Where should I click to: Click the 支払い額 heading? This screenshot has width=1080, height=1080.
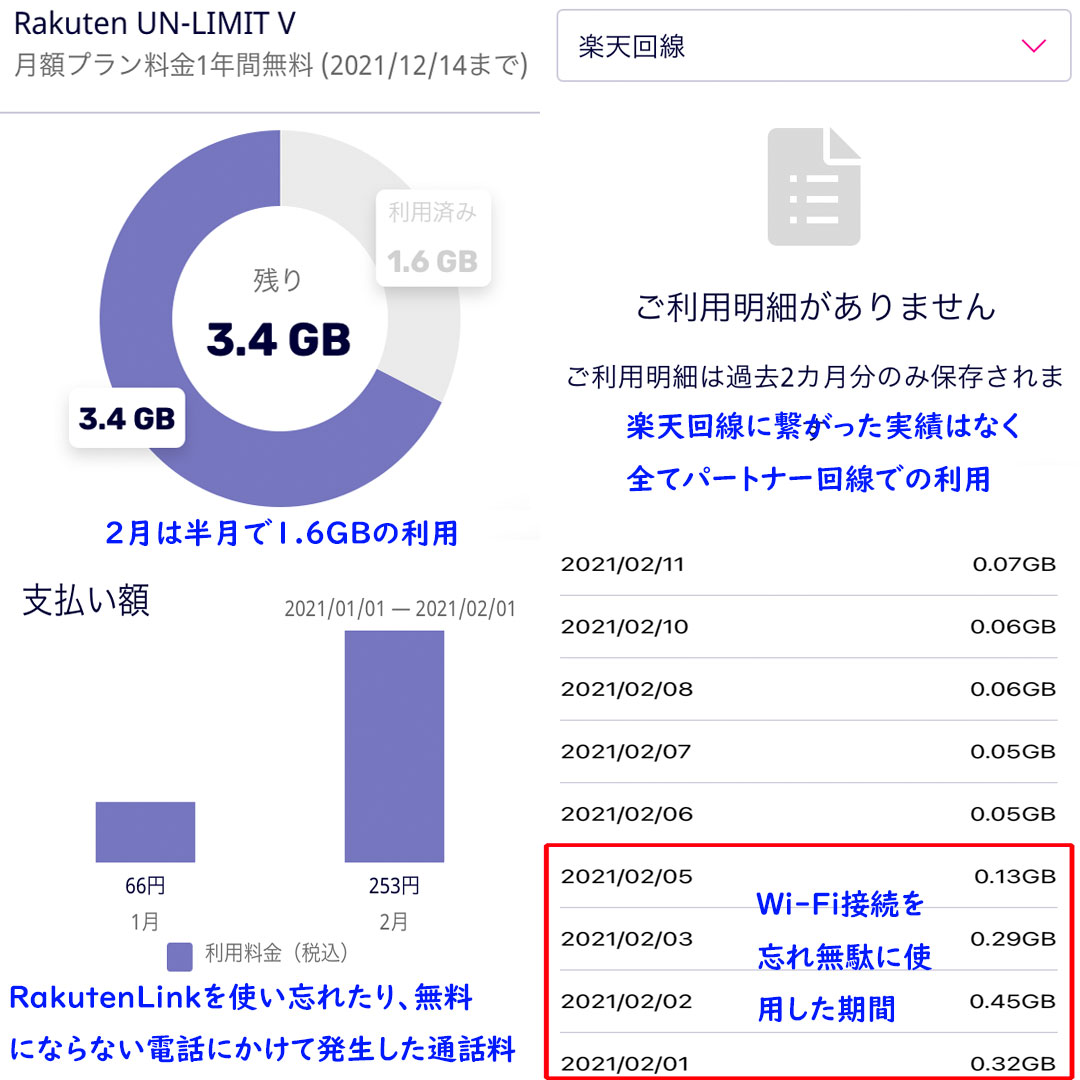click(86, 601)
